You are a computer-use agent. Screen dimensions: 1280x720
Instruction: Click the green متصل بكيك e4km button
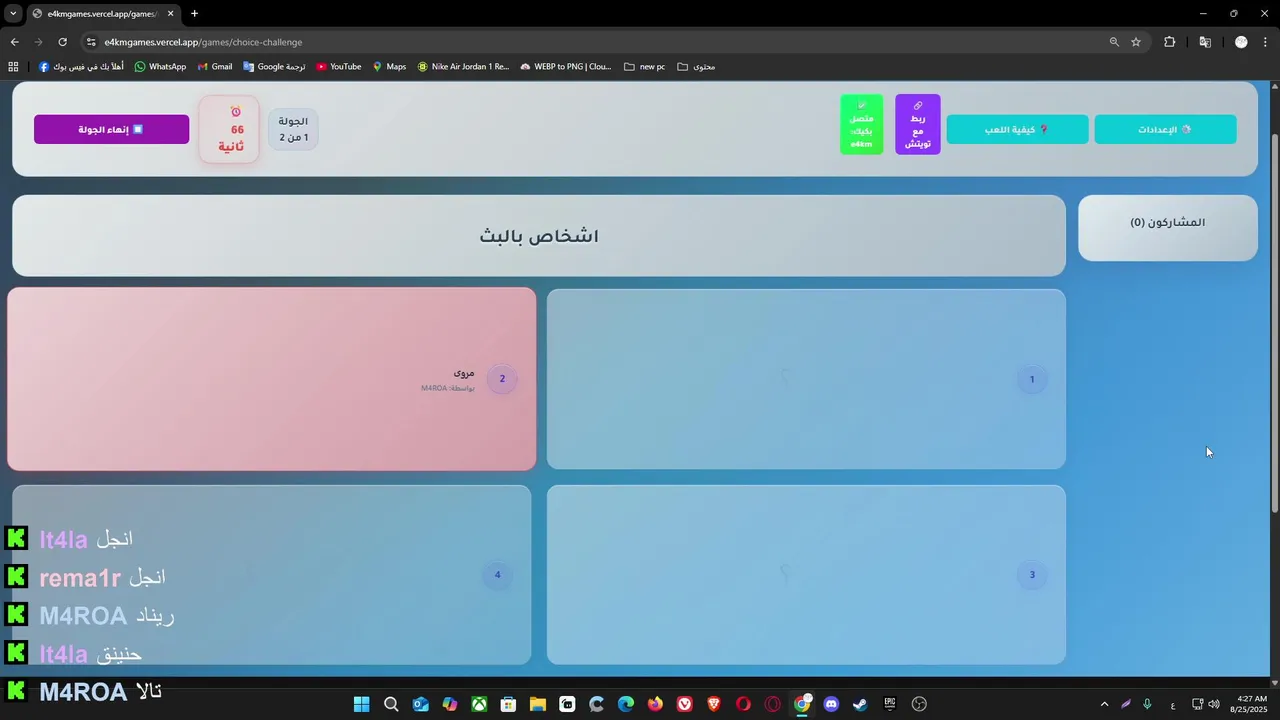861,125
